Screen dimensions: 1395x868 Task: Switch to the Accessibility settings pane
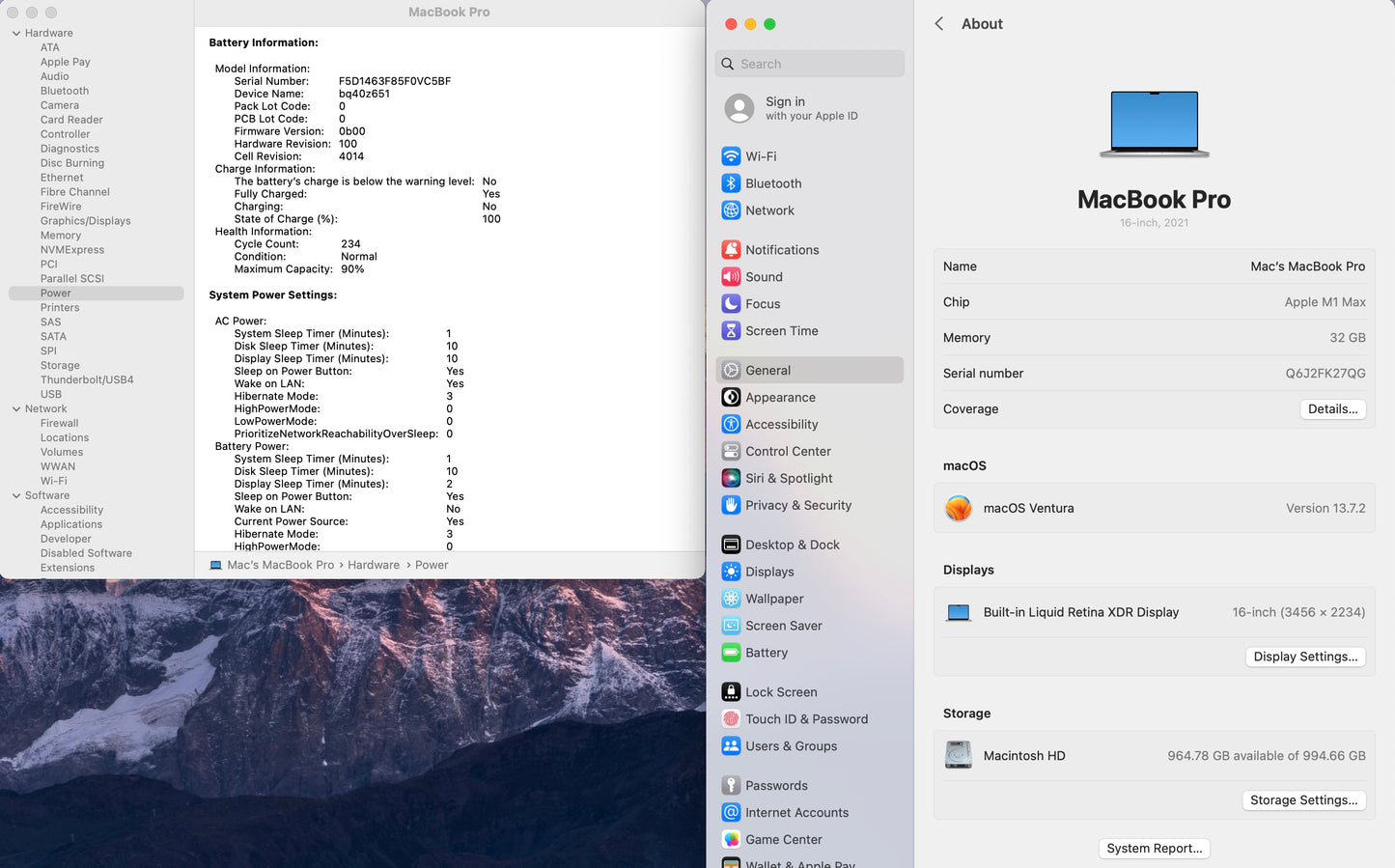pyautogui.click(x=781, y=425)
